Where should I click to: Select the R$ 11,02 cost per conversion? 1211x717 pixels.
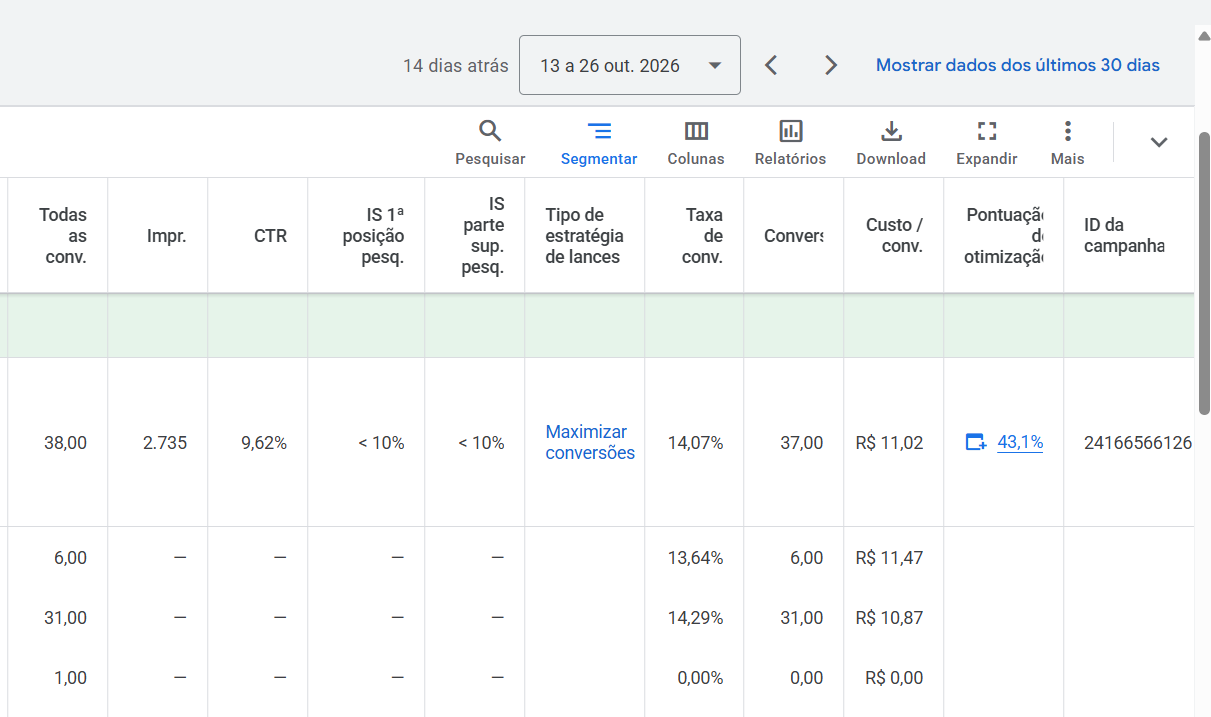pyautogui.click(x=890, y=442)
